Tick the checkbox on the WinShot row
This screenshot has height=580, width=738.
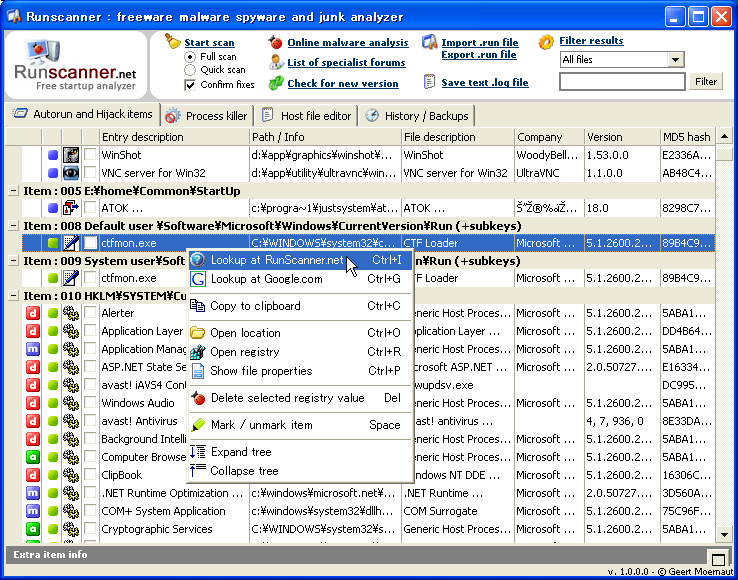pyautogui.click(x=90, y=155)
